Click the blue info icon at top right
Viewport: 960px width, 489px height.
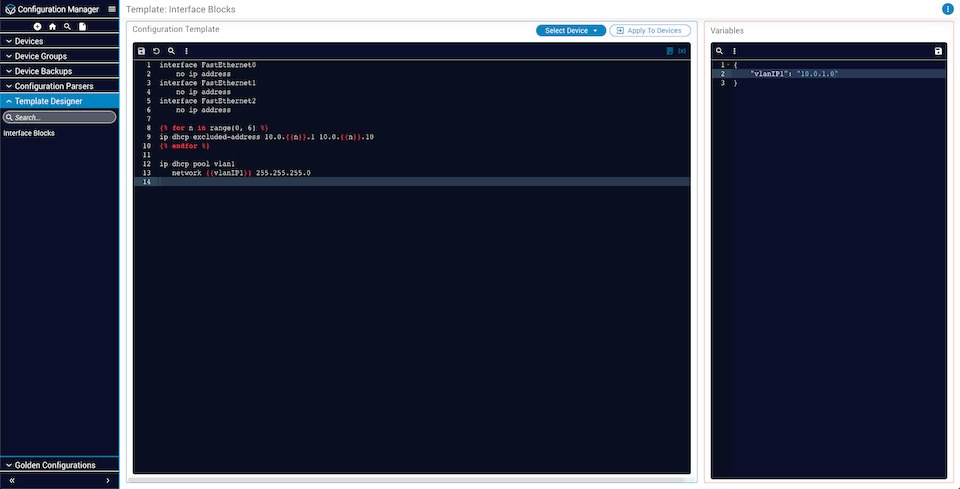947,9
